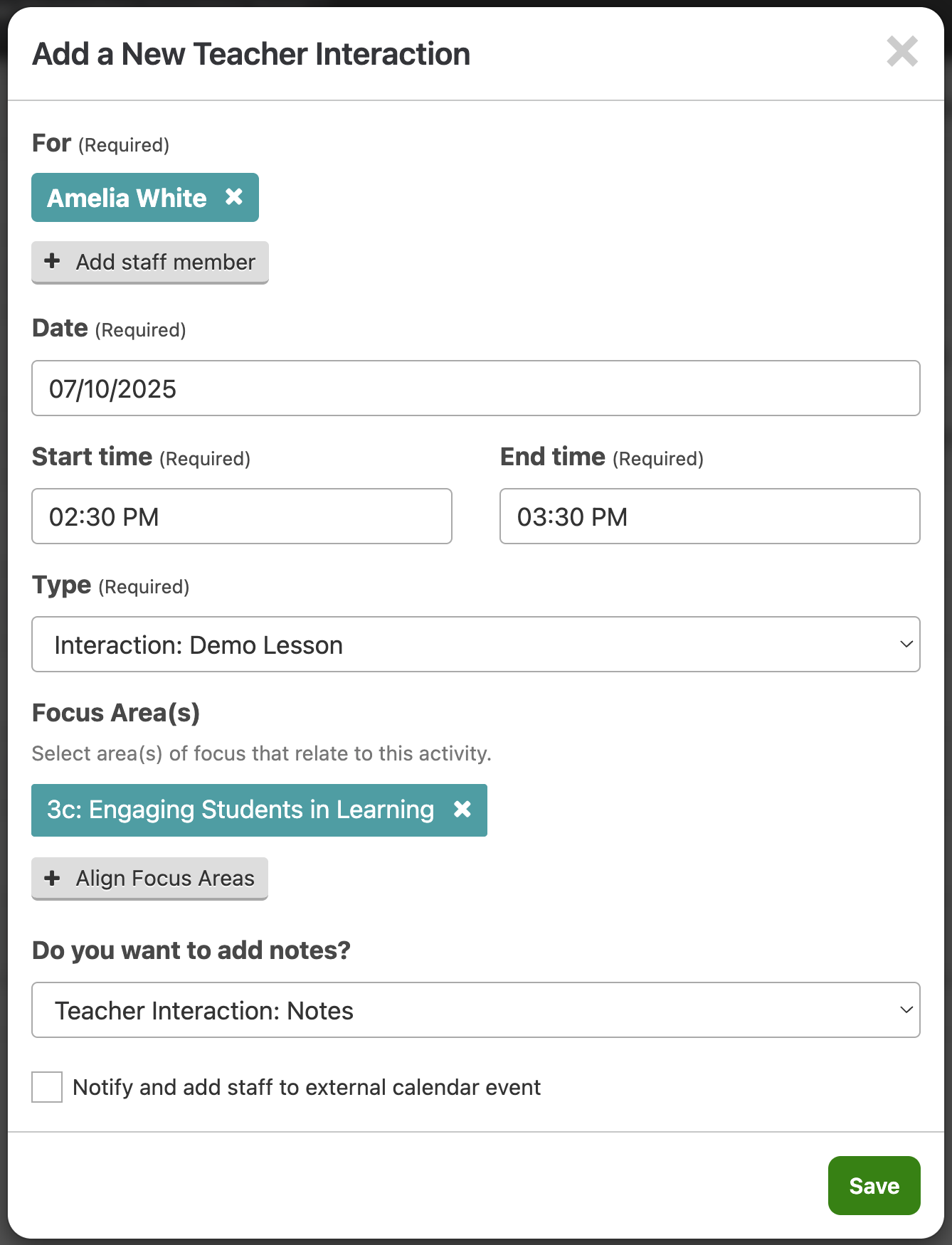
Task: Enable the external calendar event notify checkbox
Action: (x=47, y=1087)
